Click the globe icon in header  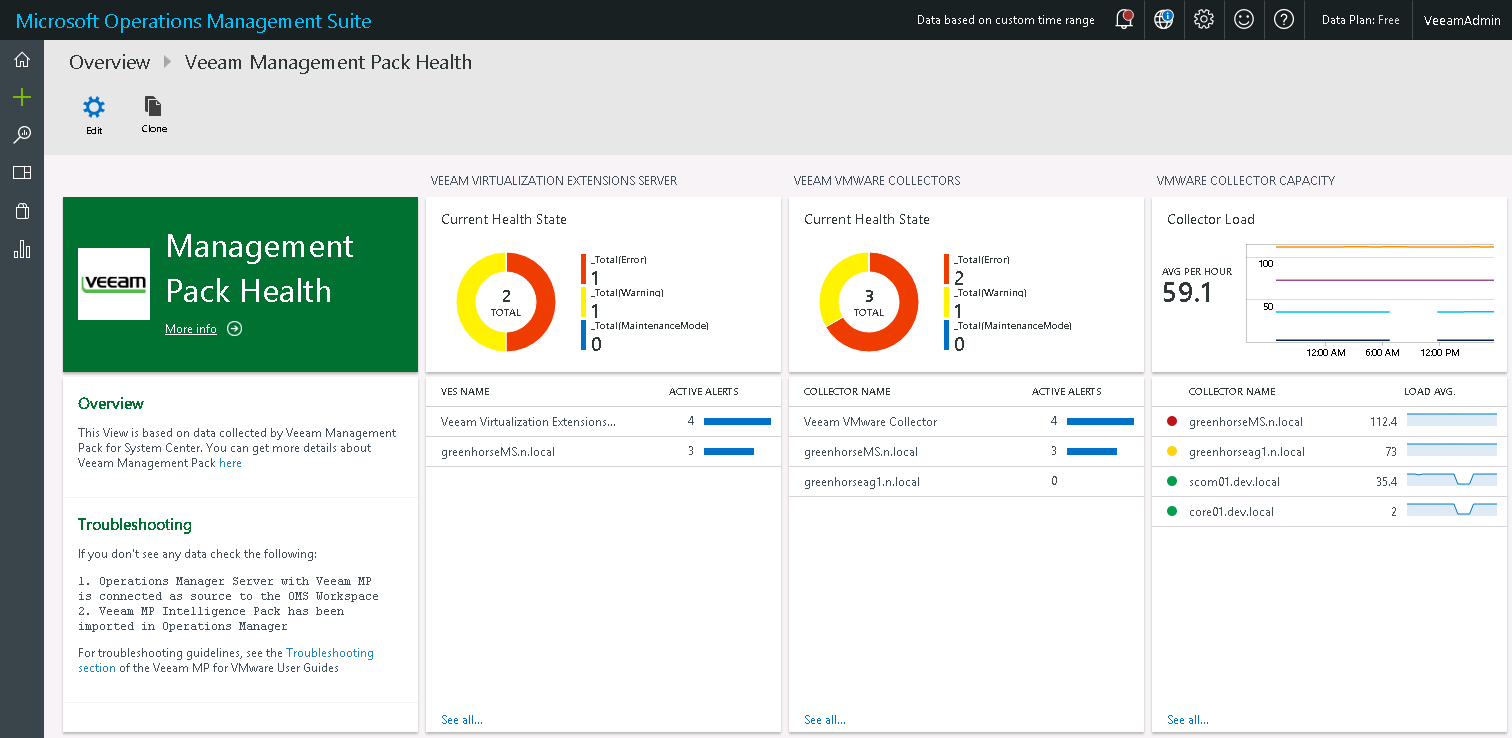tap(1164, 19)
